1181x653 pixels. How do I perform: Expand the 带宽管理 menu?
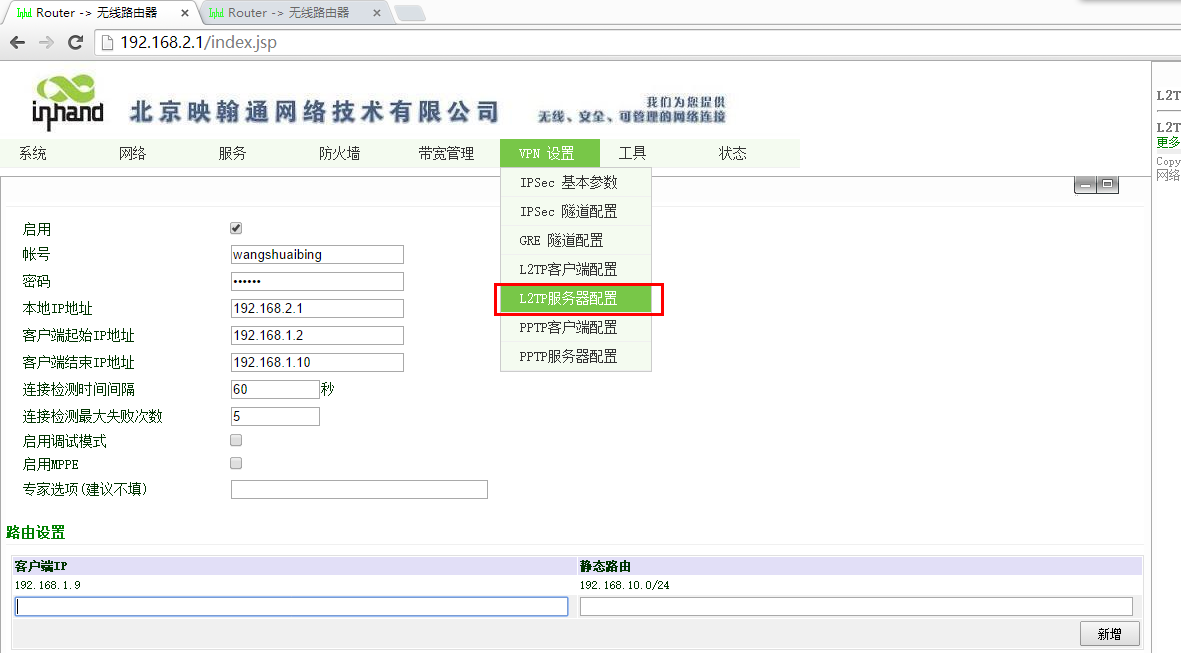(446, 153)
